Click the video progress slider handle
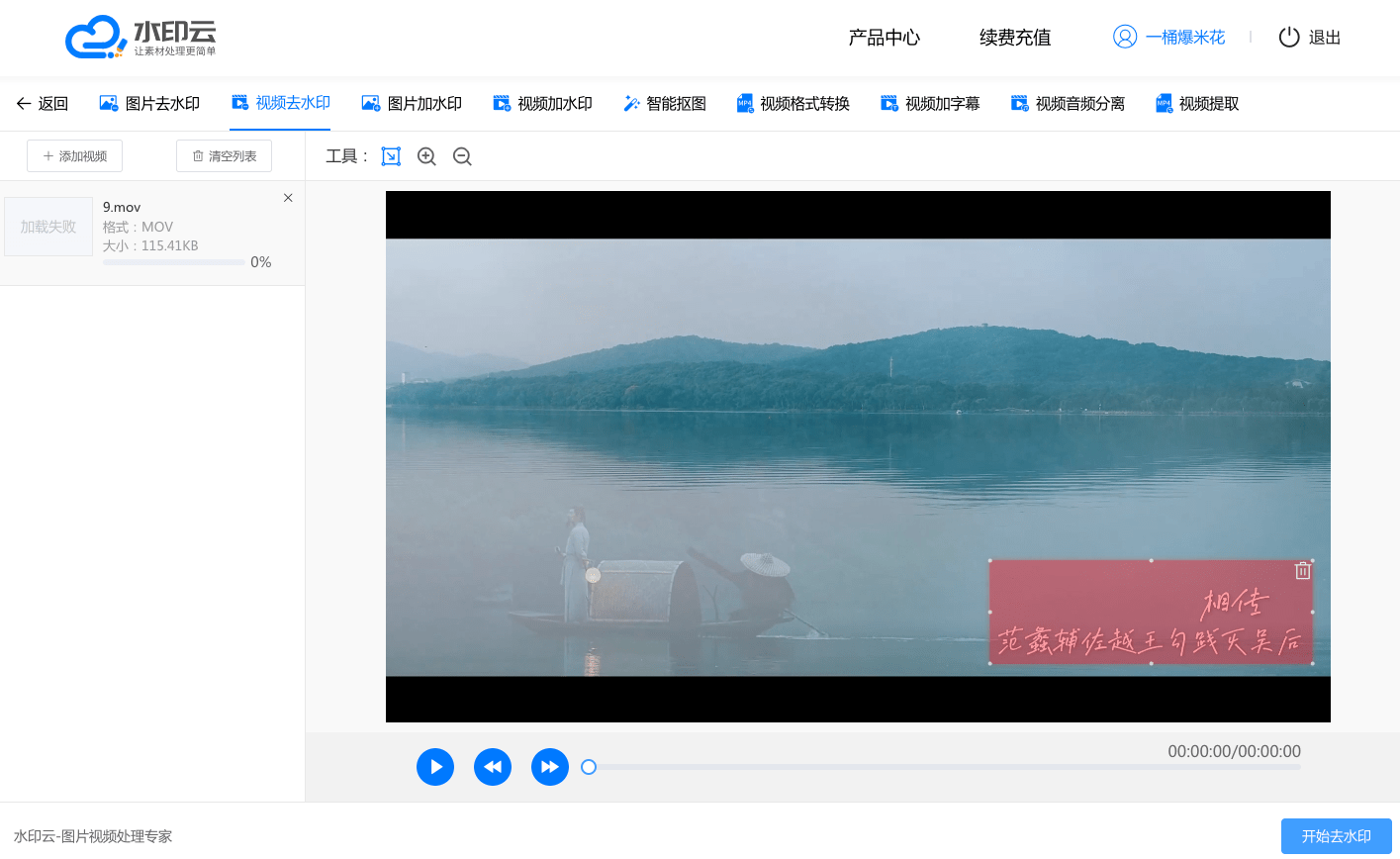Image resolution: width=1400 pixels, height=859 pixels. pos(589,767)
